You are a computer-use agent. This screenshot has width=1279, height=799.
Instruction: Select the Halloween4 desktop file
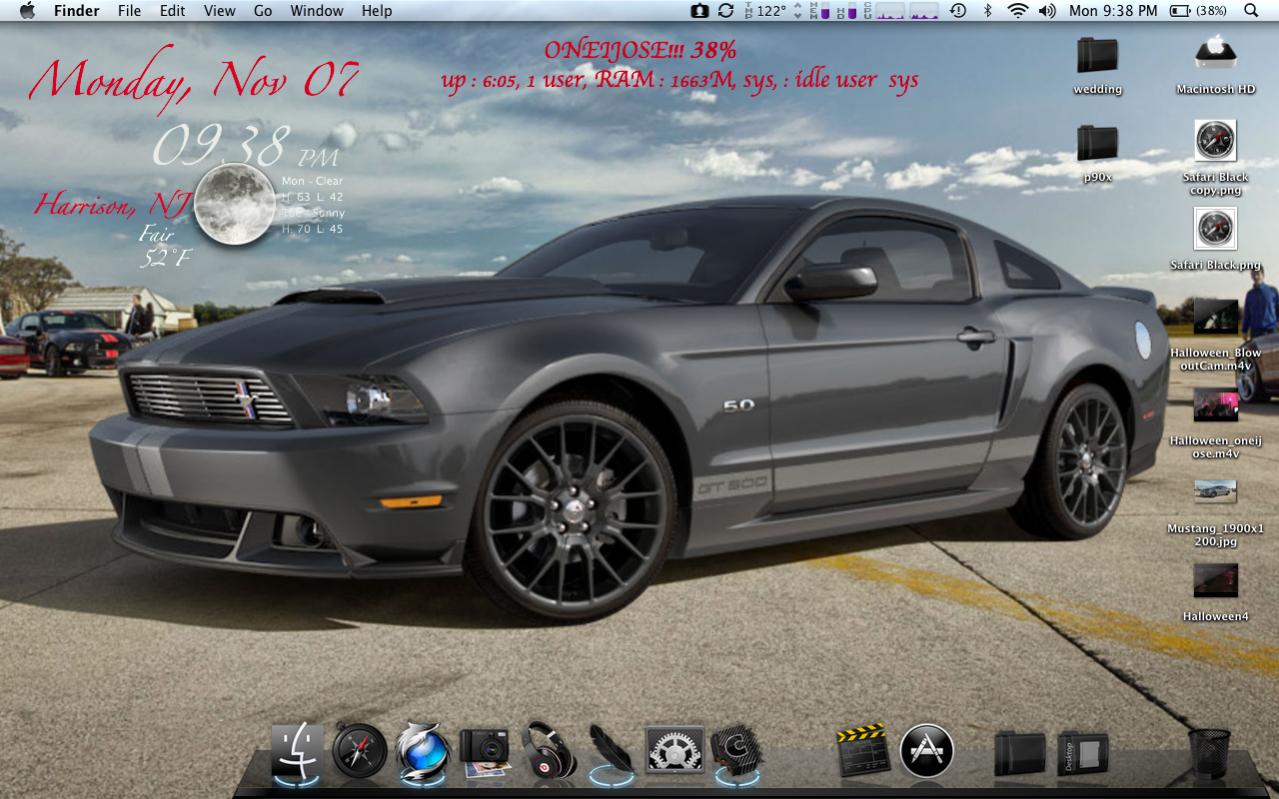(1215, 592)
